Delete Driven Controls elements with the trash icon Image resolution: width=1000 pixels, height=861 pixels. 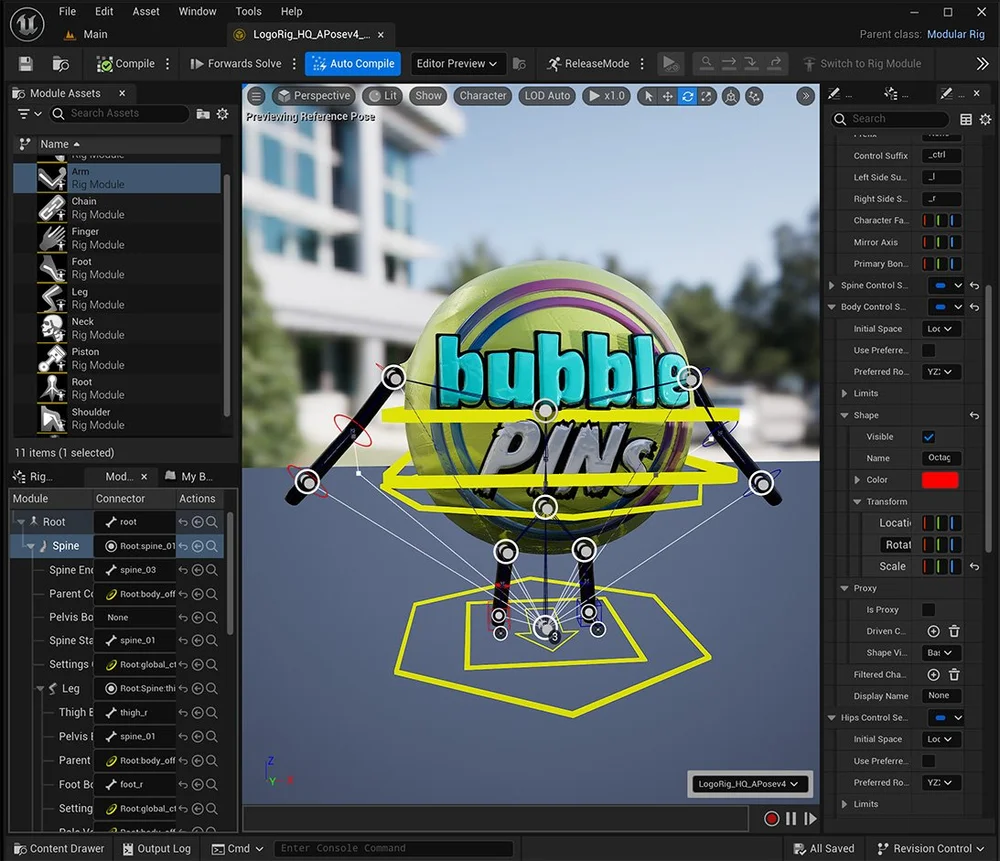click(x=954, y=631)
